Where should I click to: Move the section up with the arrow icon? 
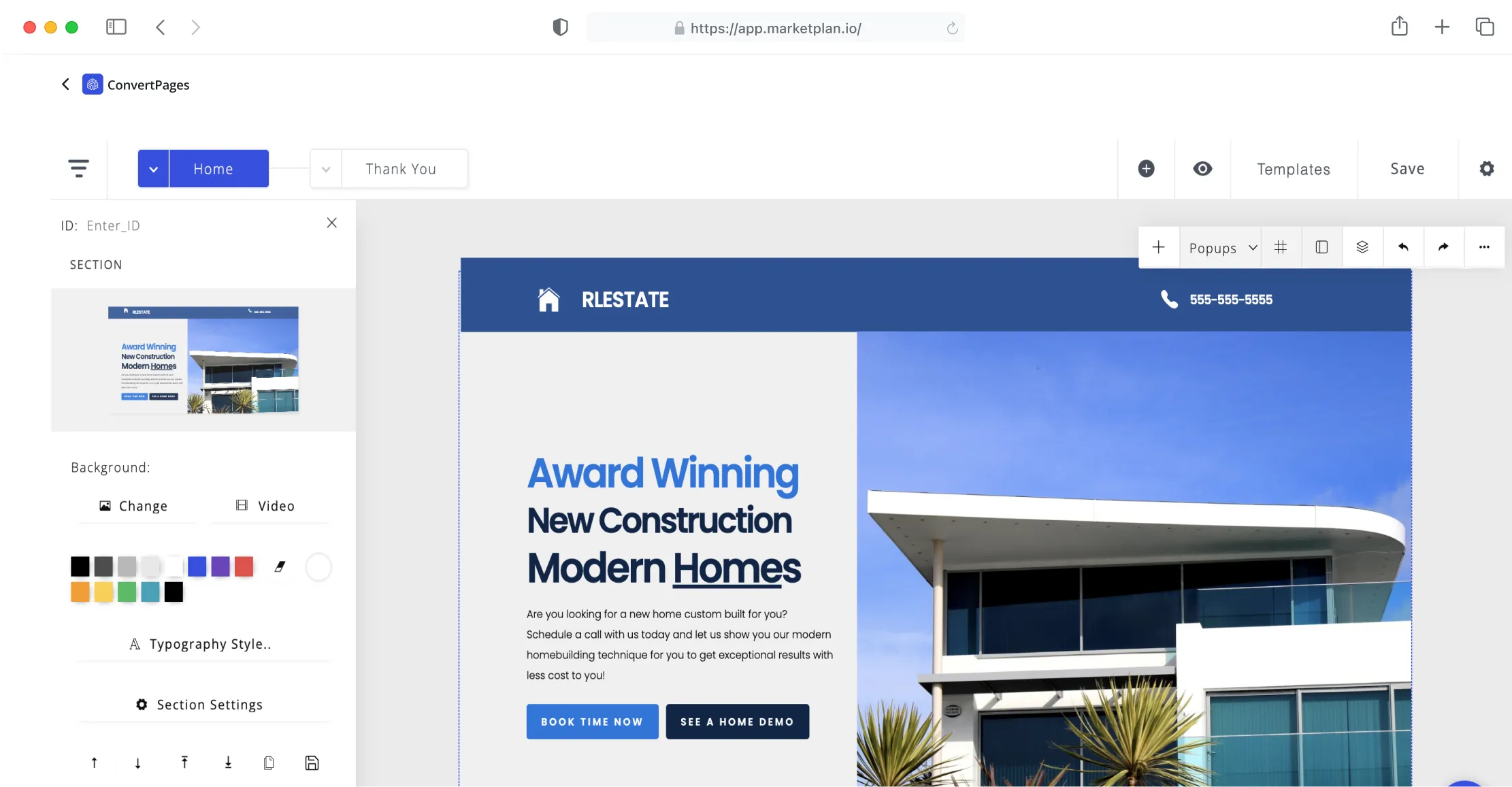pos(94,762)
